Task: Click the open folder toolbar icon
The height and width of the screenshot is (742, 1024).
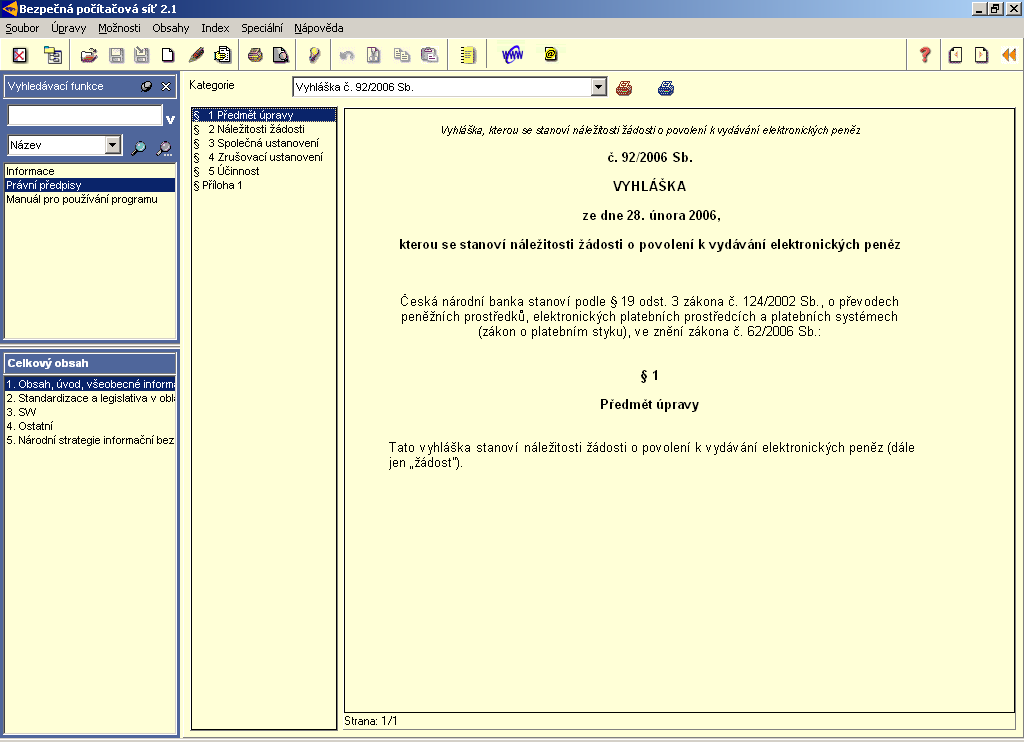Action: (x=89, y=56)
